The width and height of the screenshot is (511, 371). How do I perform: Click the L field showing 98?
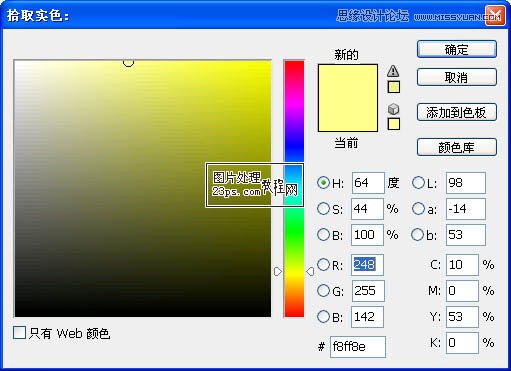(x=466, y=183)
